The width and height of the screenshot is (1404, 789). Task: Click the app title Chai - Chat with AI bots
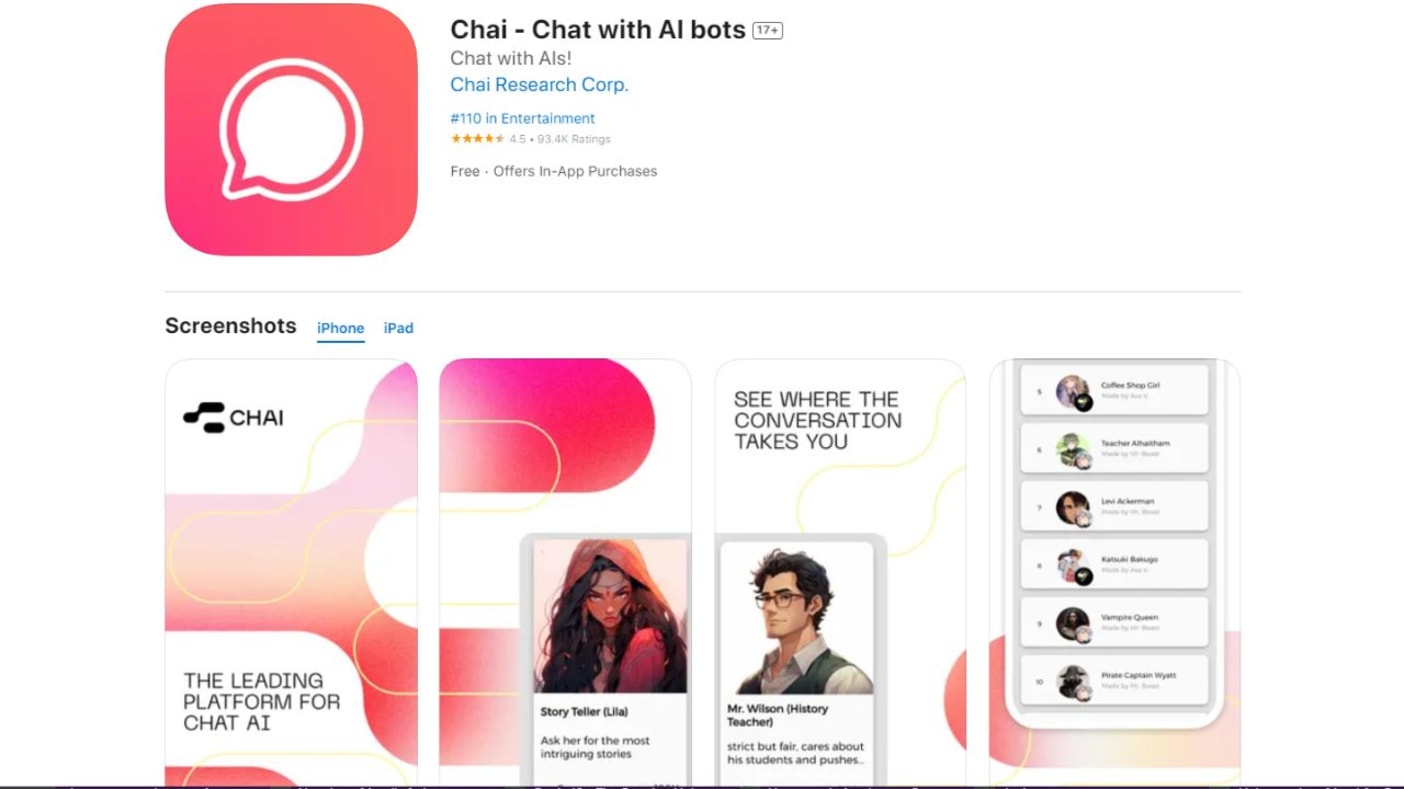point(598,30)
